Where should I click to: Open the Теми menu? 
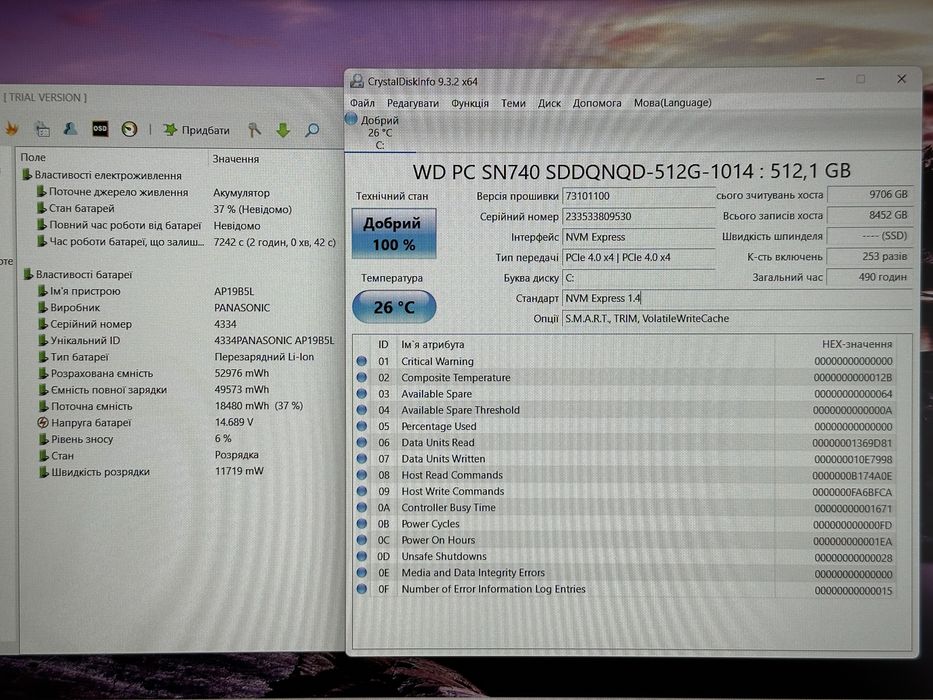tap(513, 103)
